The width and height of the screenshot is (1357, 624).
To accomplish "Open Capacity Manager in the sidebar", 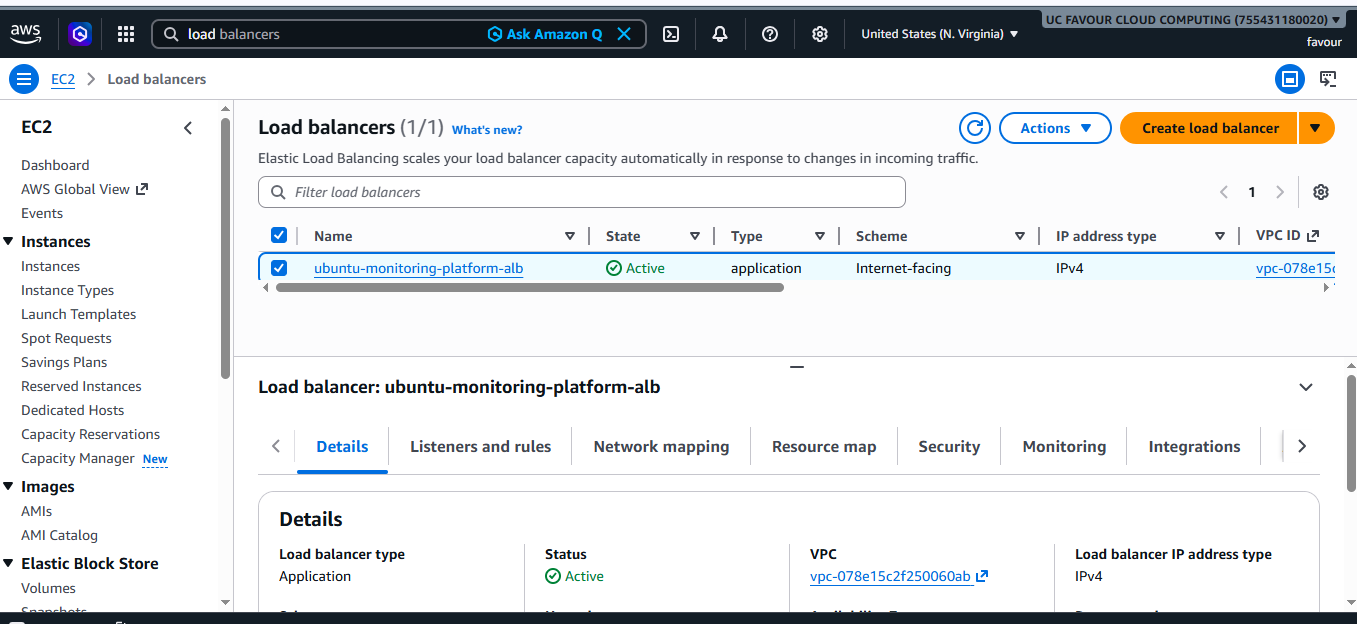I will tap(77, 458).
